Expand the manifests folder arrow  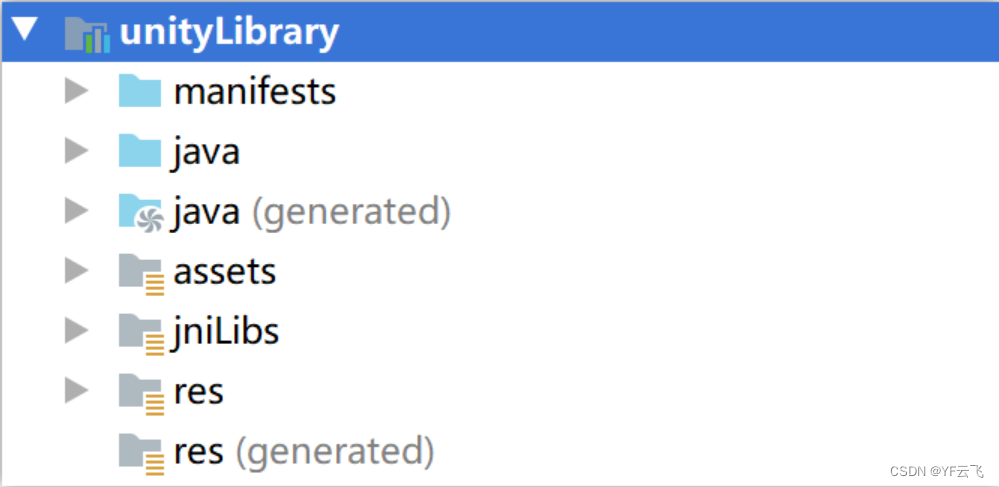(76, 91)
